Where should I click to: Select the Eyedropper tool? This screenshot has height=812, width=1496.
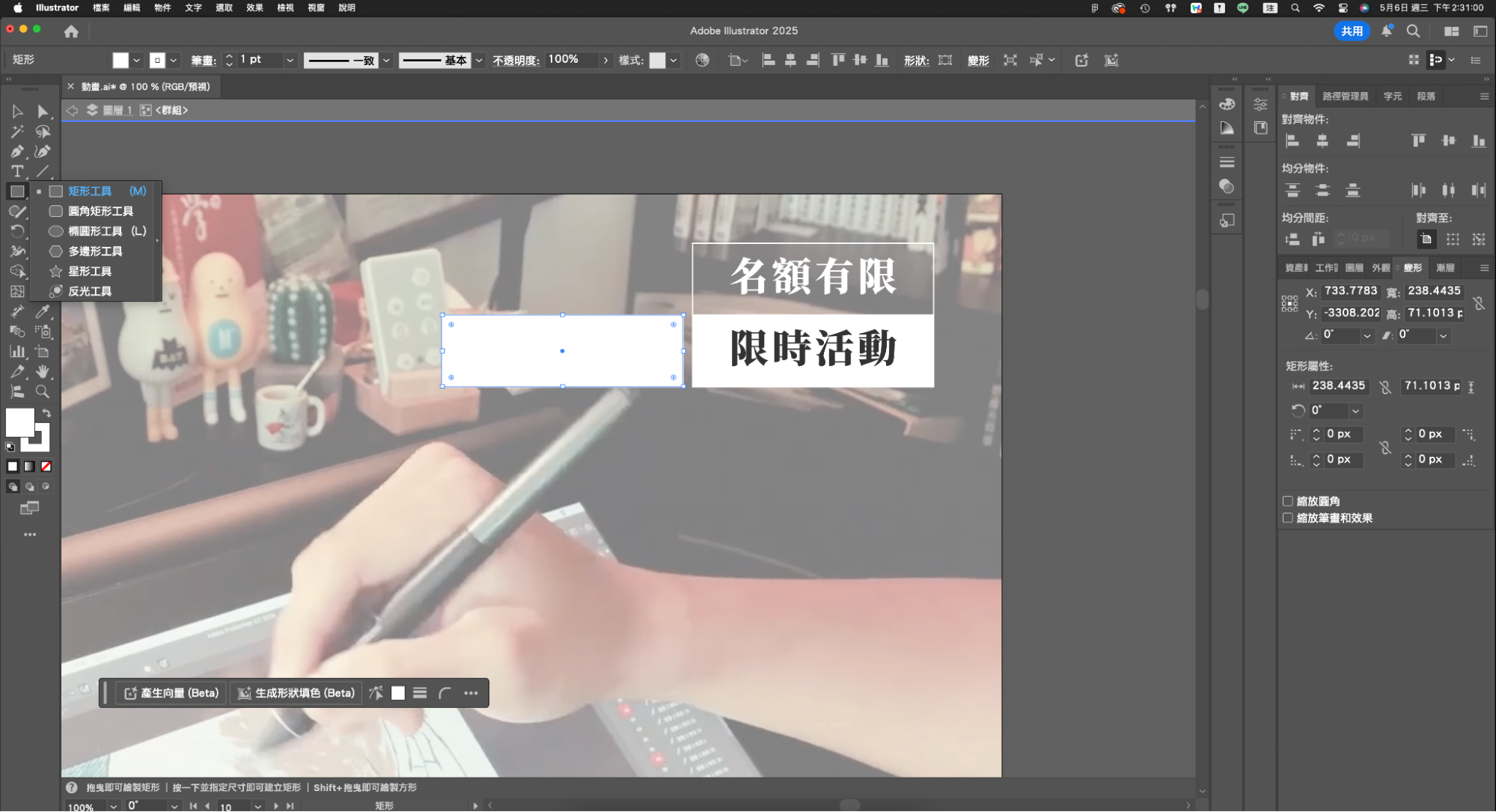[x=43, y=311]
